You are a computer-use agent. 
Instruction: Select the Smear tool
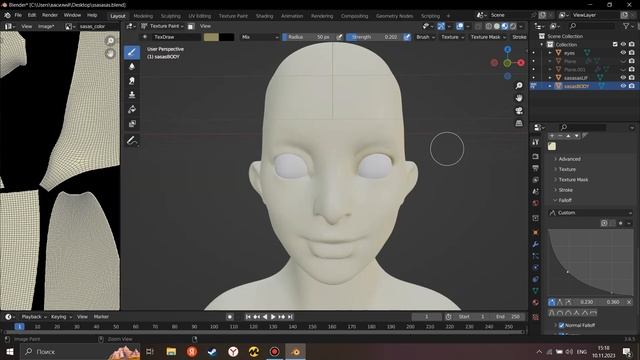[131, 81]
